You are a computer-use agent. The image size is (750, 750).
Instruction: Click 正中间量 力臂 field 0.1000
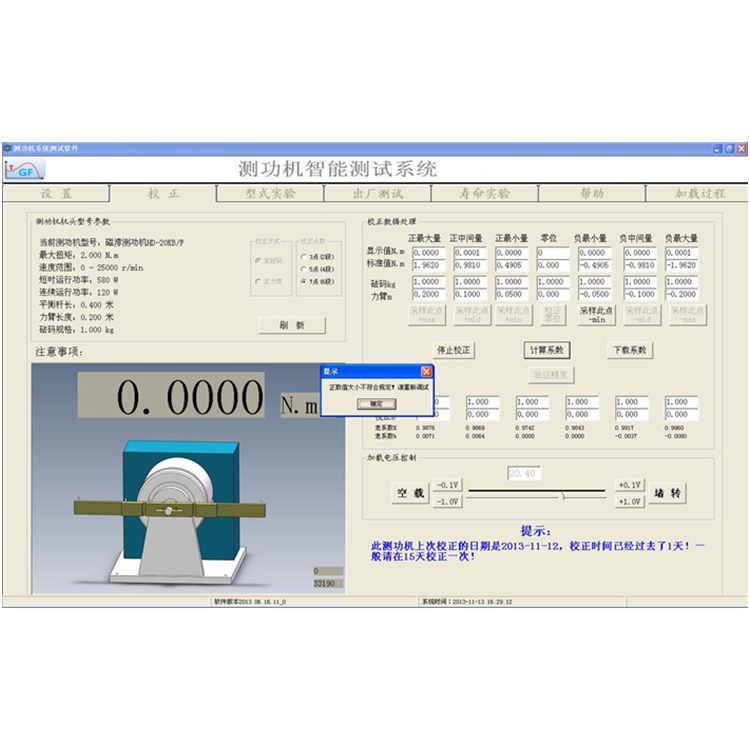471,295
